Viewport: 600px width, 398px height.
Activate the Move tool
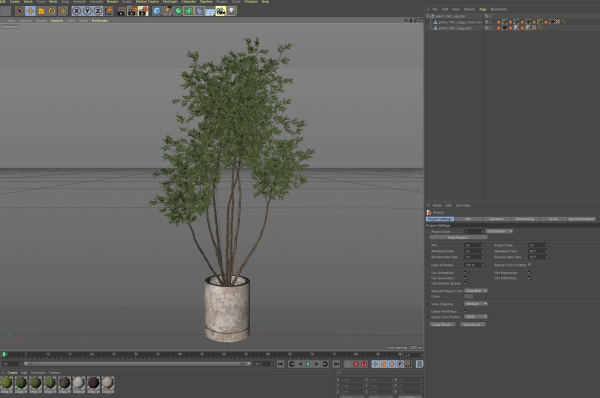[x=30, y=11]
